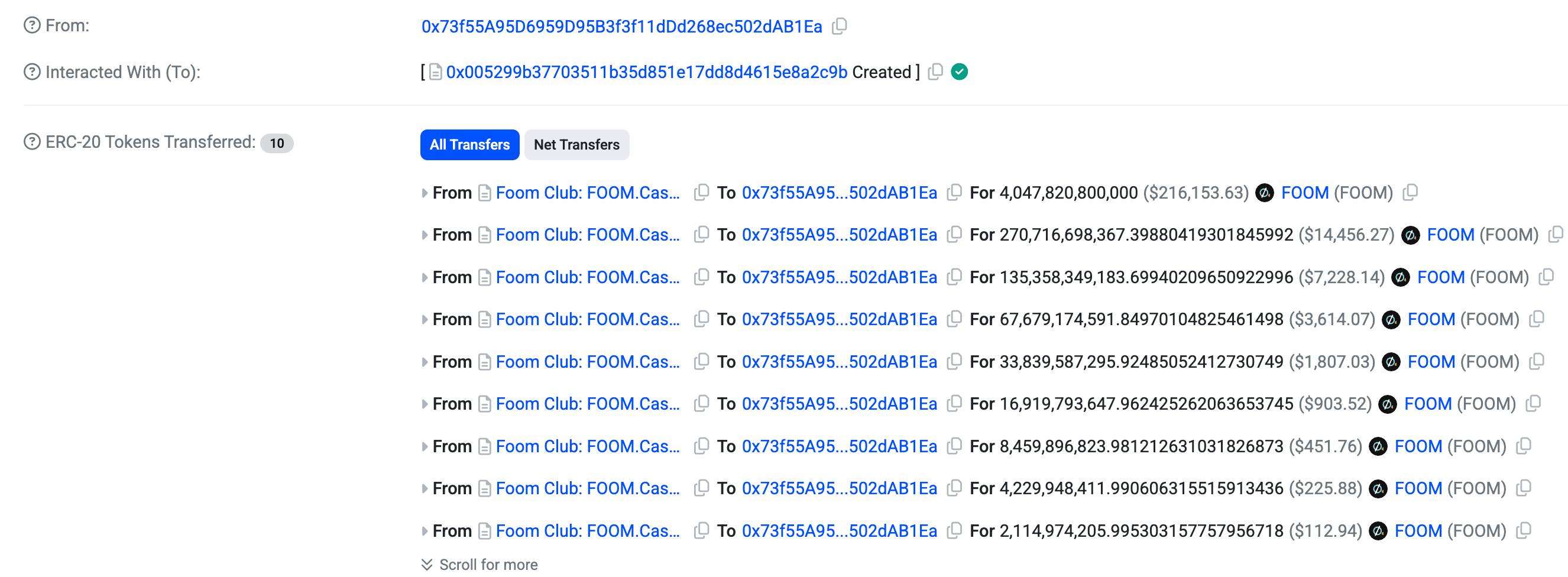Open the From field help tooltip
1568x577 pixels.
click(32, 25)
